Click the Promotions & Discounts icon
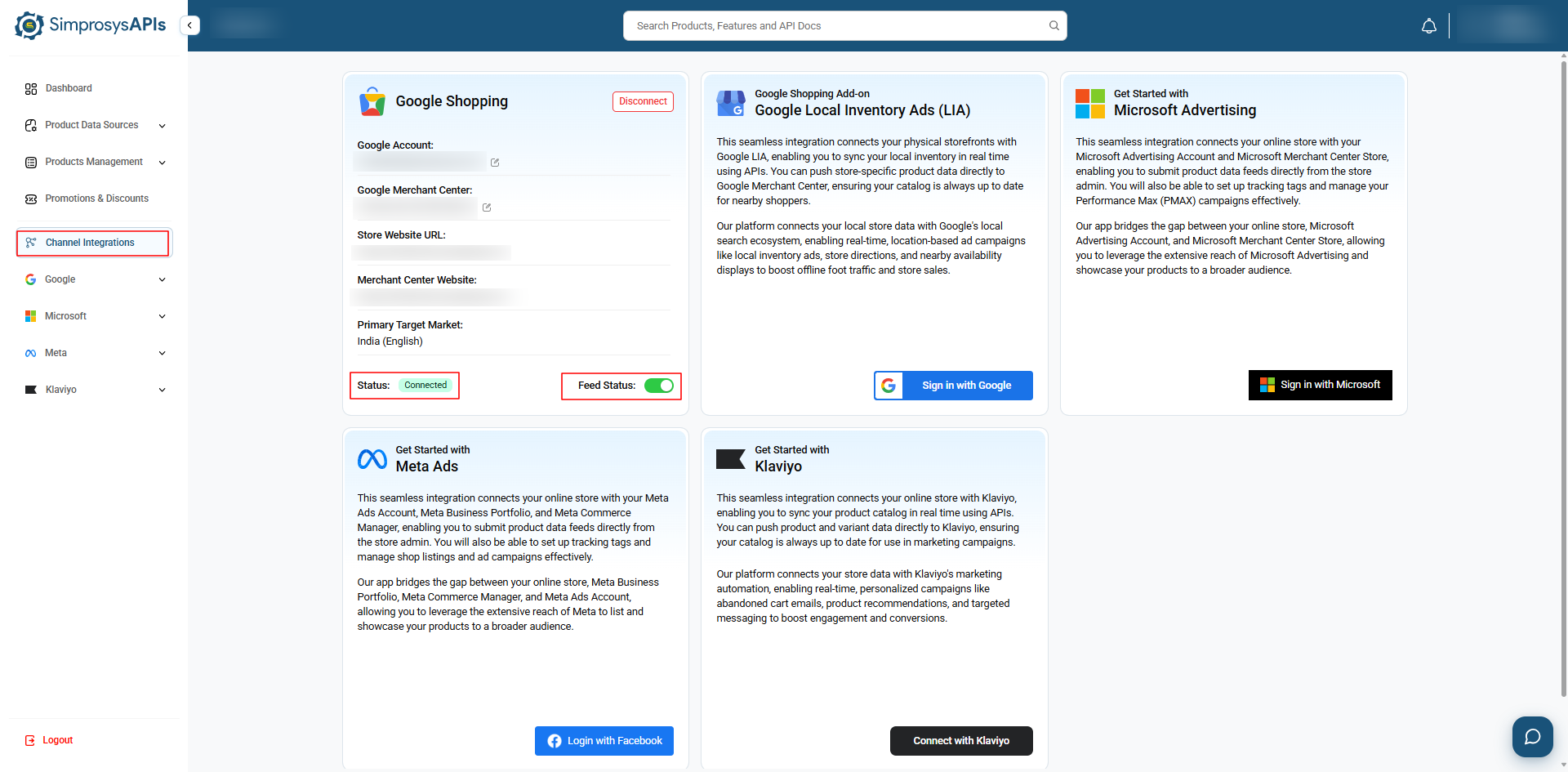Screen dimensions: 1568x772 31,199
